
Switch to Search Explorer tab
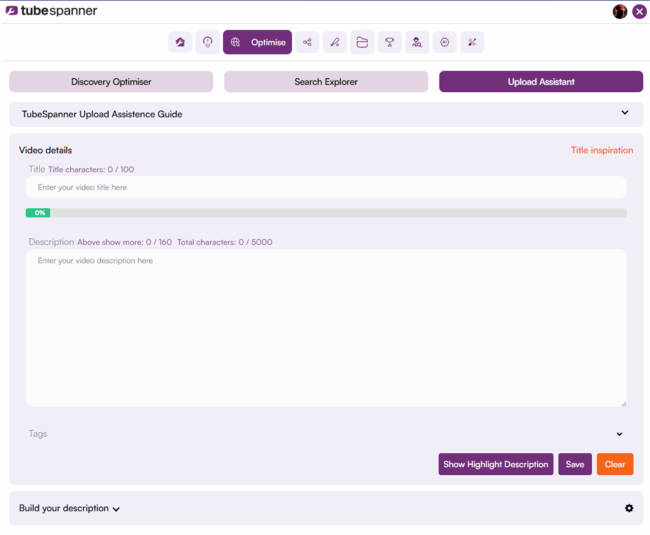coord(326,82)
